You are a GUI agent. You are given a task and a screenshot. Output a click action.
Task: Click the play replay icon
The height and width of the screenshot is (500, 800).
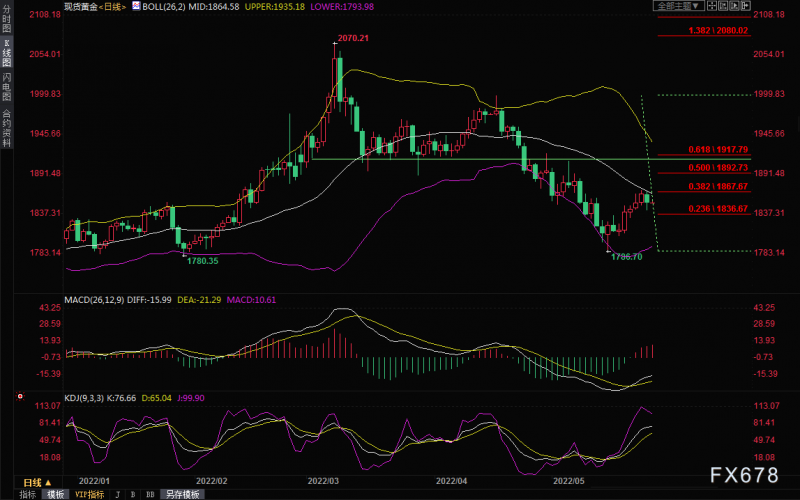(734, 6)
